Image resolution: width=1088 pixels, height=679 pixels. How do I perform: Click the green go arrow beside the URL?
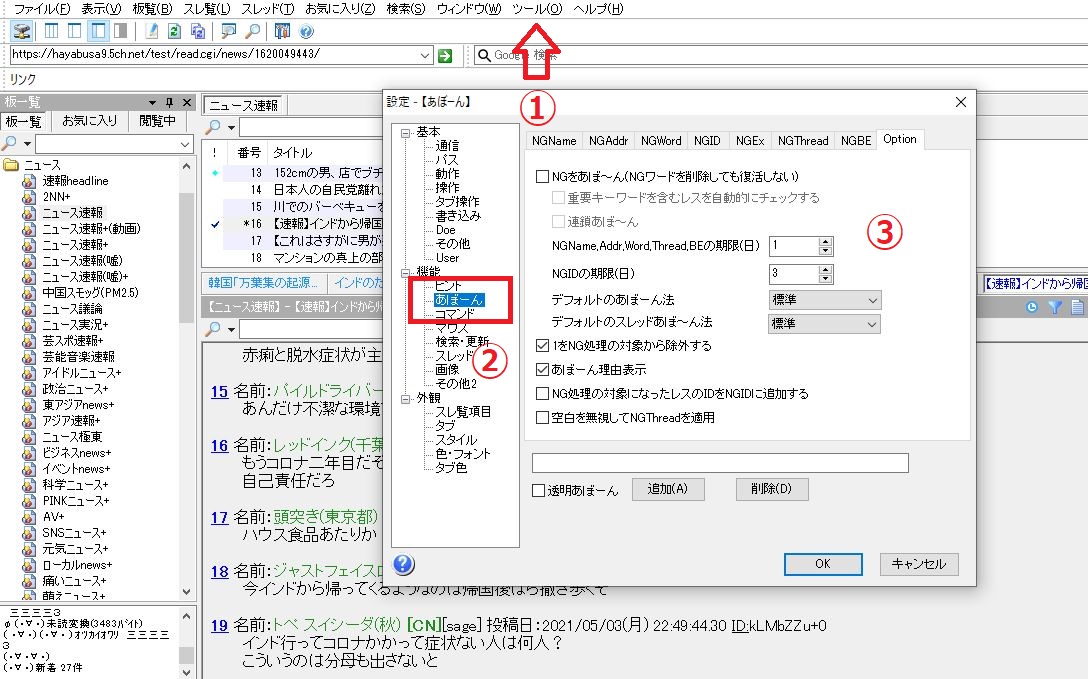click(x=445, y=55)
